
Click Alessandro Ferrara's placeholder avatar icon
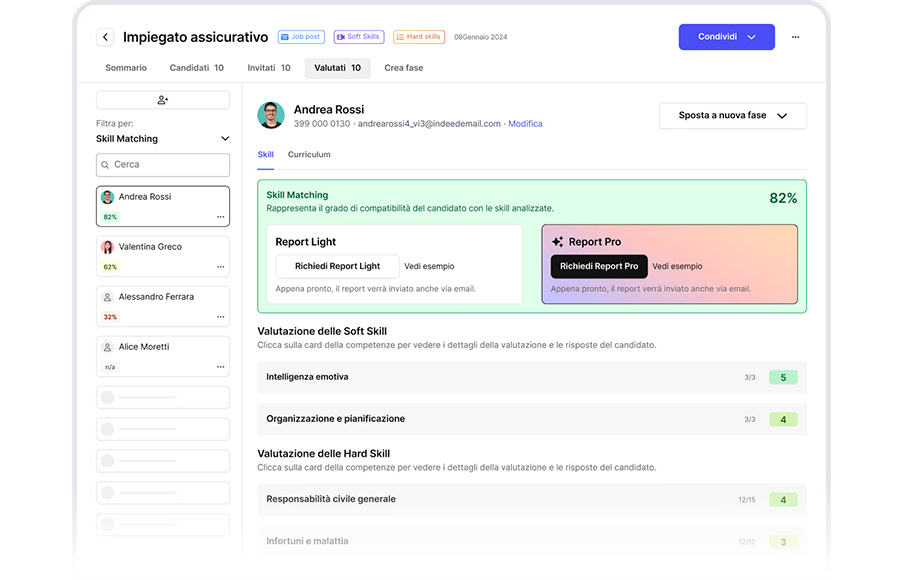[107, 297]
